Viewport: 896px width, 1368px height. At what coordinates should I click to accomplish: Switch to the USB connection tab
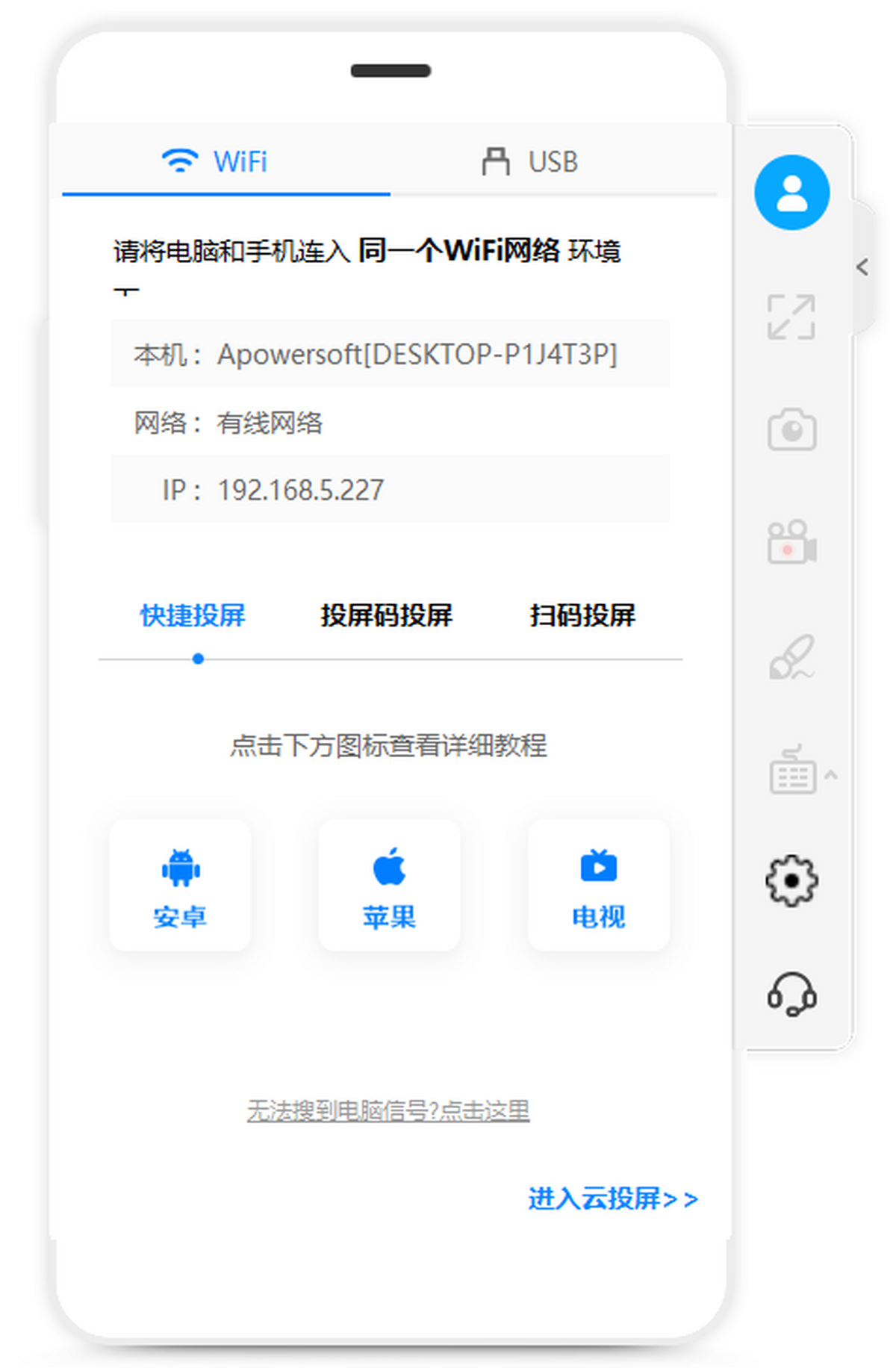pyautogui.click(x=530, y=161)
